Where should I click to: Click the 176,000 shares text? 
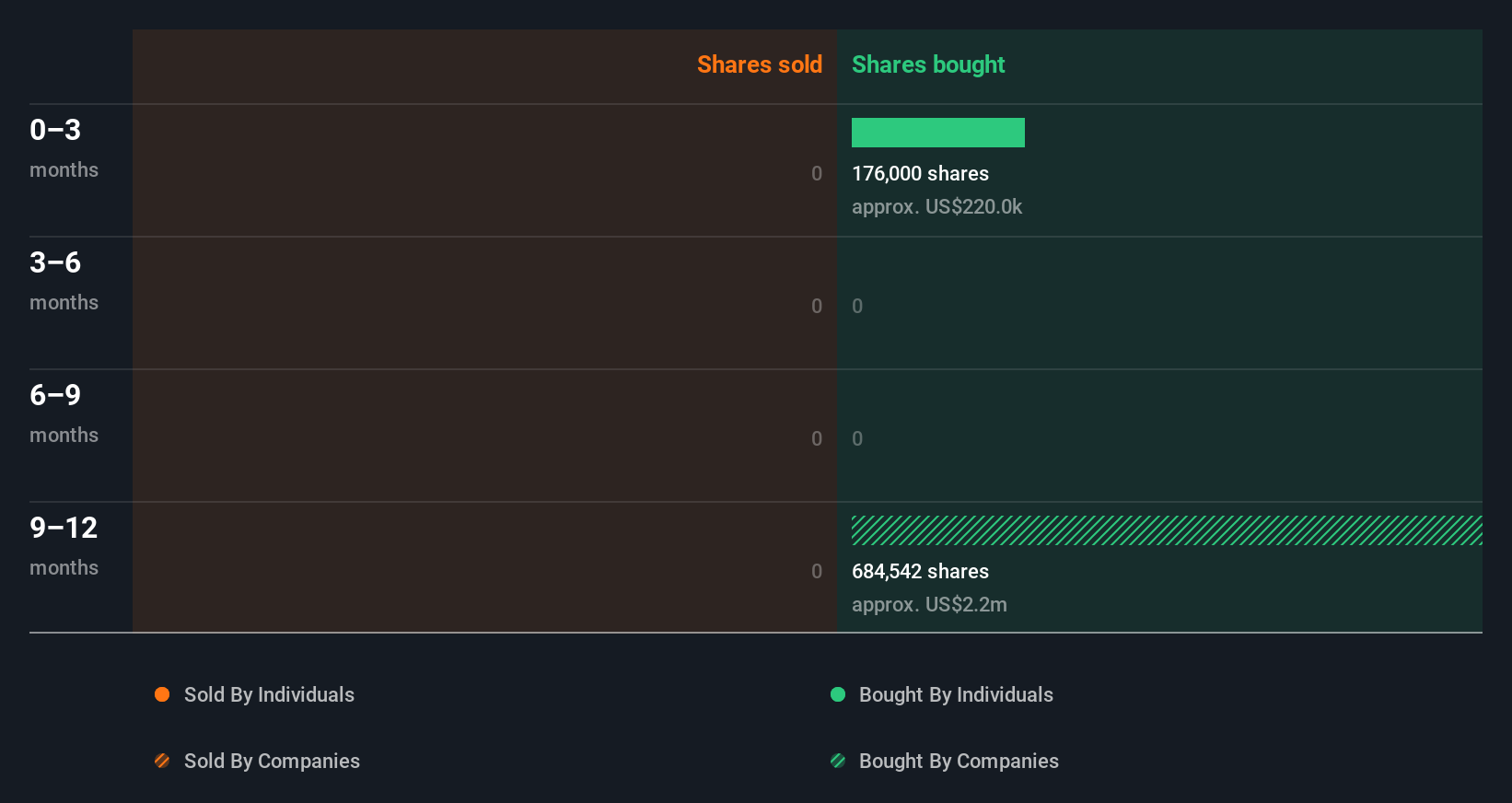pos(920,173)
